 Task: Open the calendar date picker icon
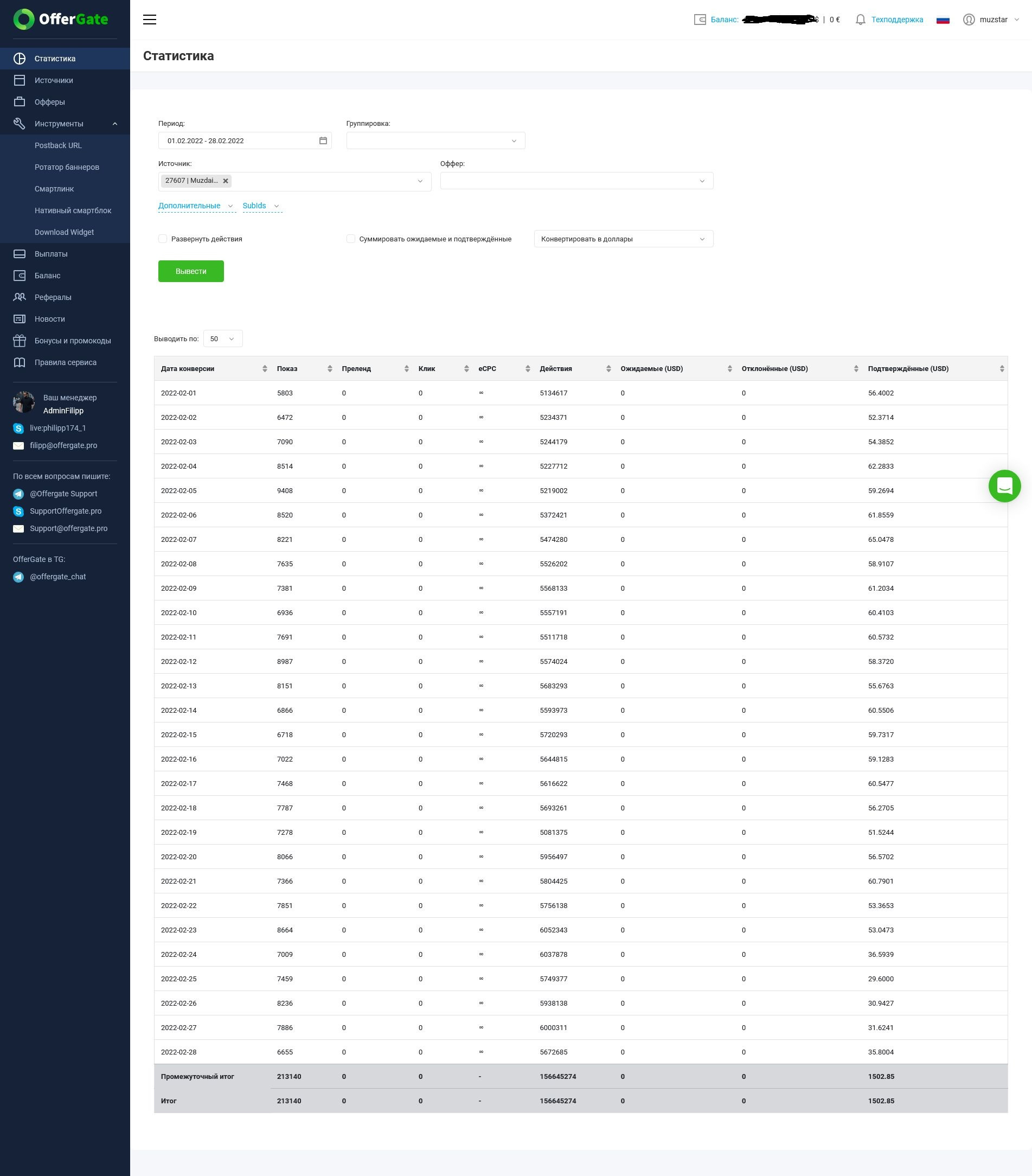pos(323,140)
